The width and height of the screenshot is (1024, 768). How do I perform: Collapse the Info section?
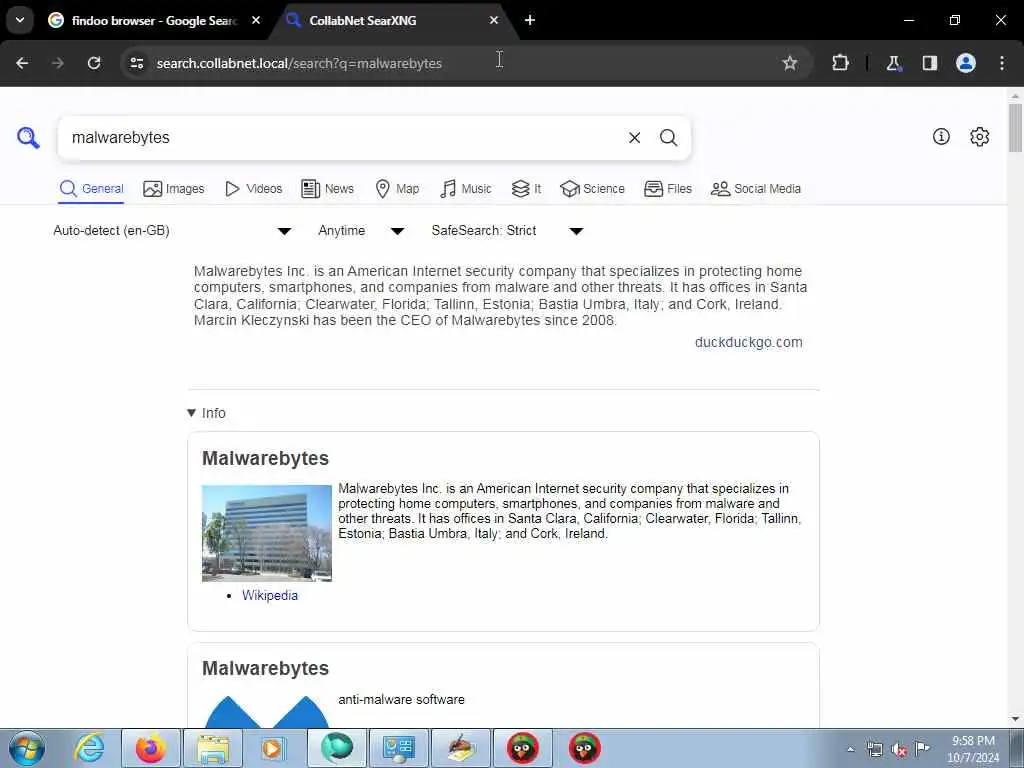tap(206, 413)
